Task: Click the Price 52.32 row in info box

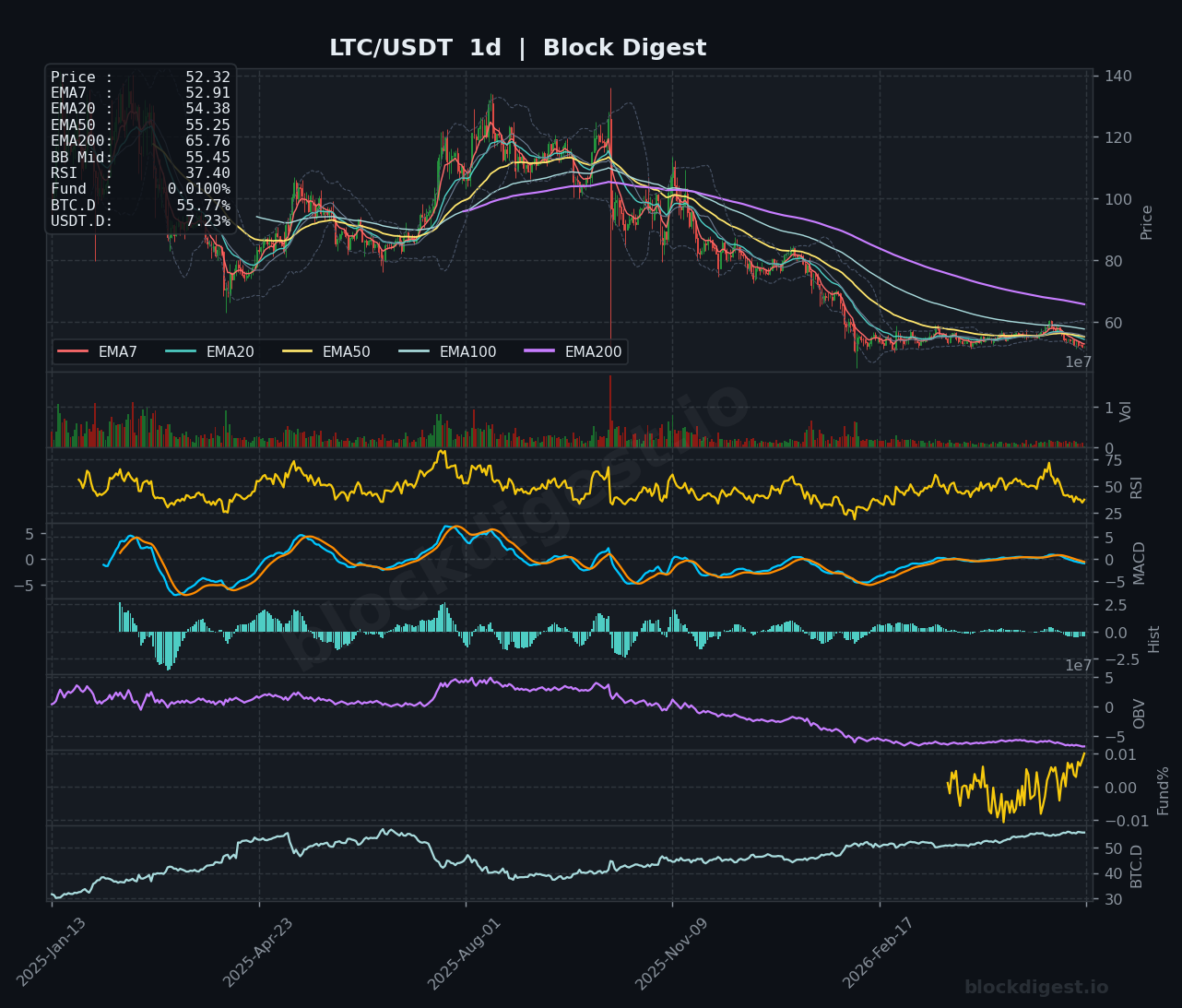Action: [x=140, y=77]
